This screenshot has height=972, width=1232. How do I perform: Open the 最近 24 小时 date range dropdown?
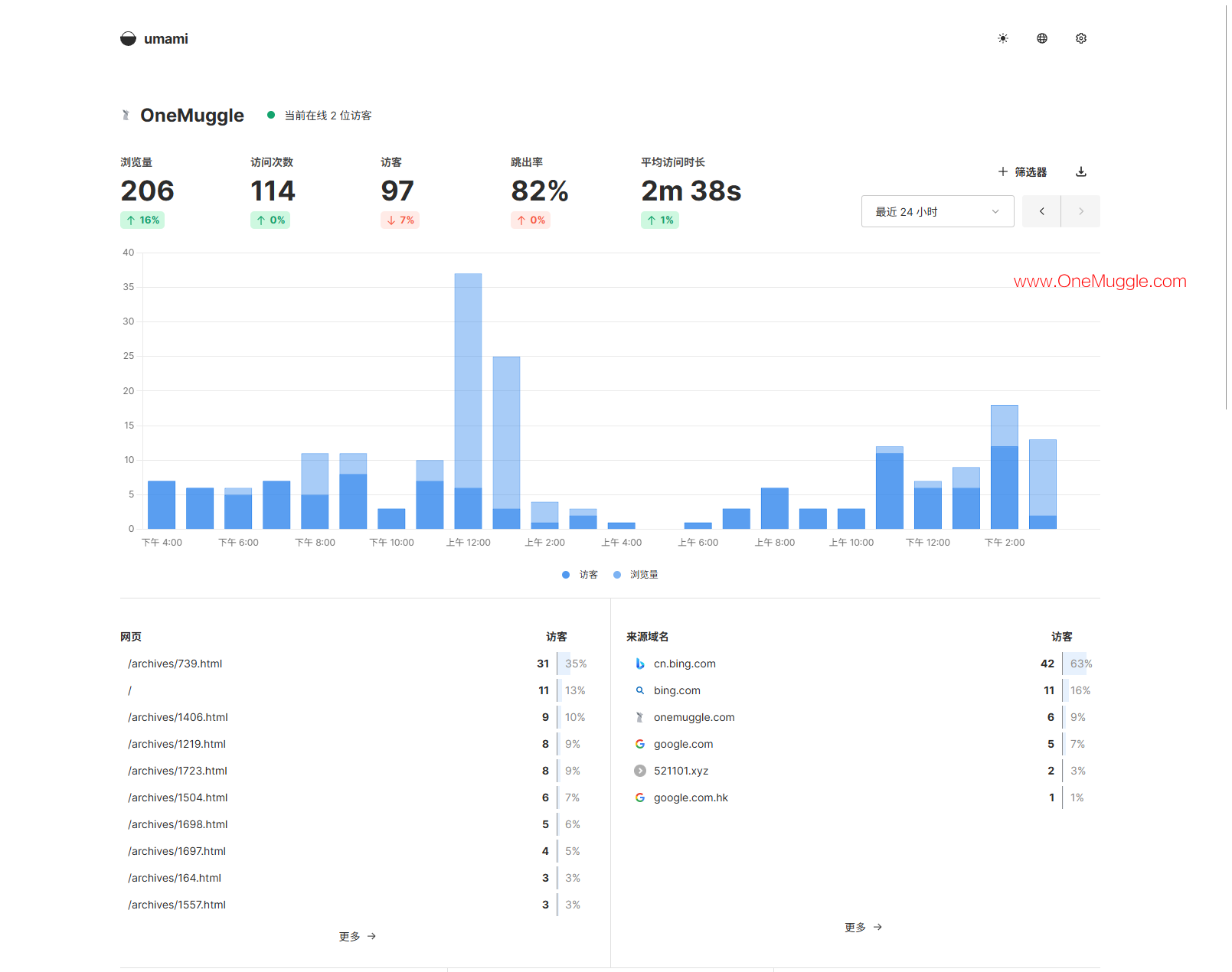pyautogui.click(x=938, y=211)
